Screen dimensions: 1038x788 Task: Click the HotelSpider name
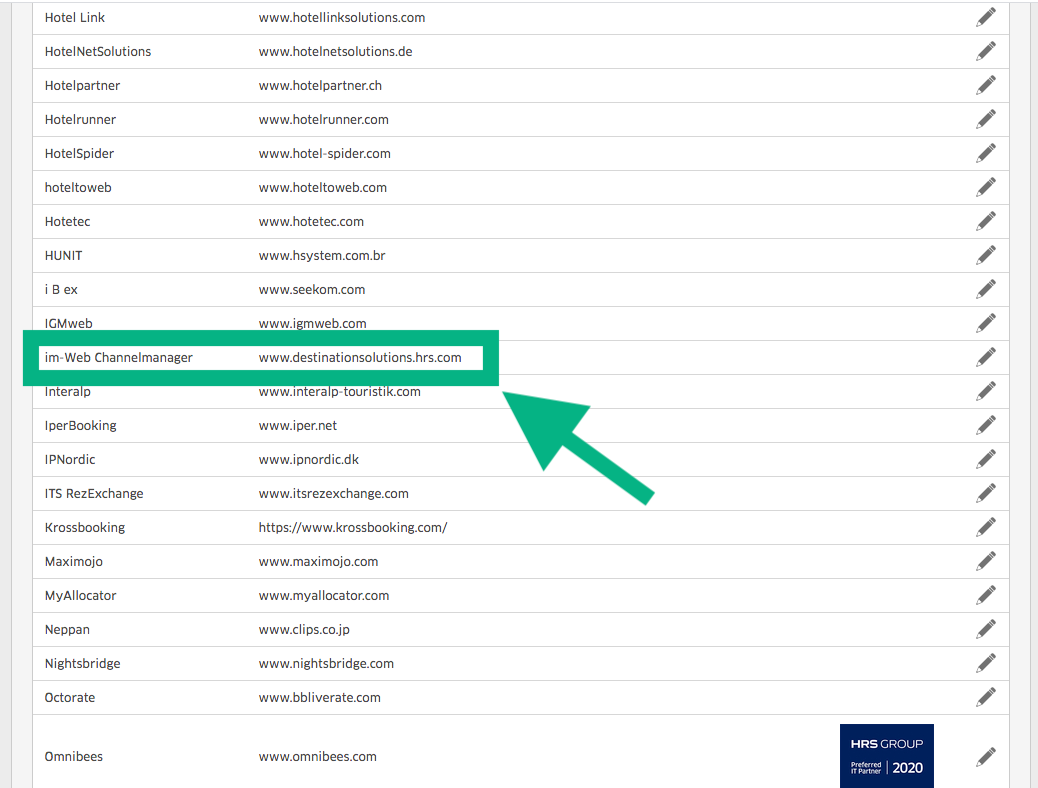click(x=79, y=154)
